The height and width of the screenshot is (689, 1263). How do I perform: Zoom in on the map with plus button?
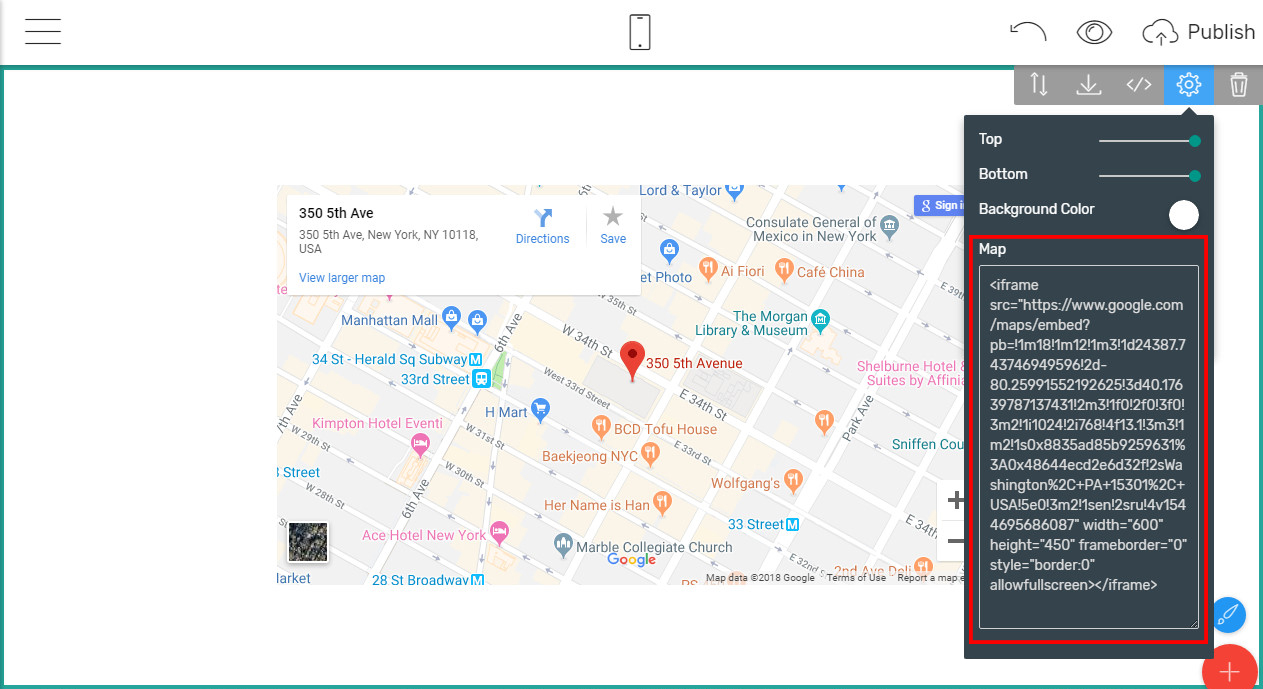(x=956, y=498)
